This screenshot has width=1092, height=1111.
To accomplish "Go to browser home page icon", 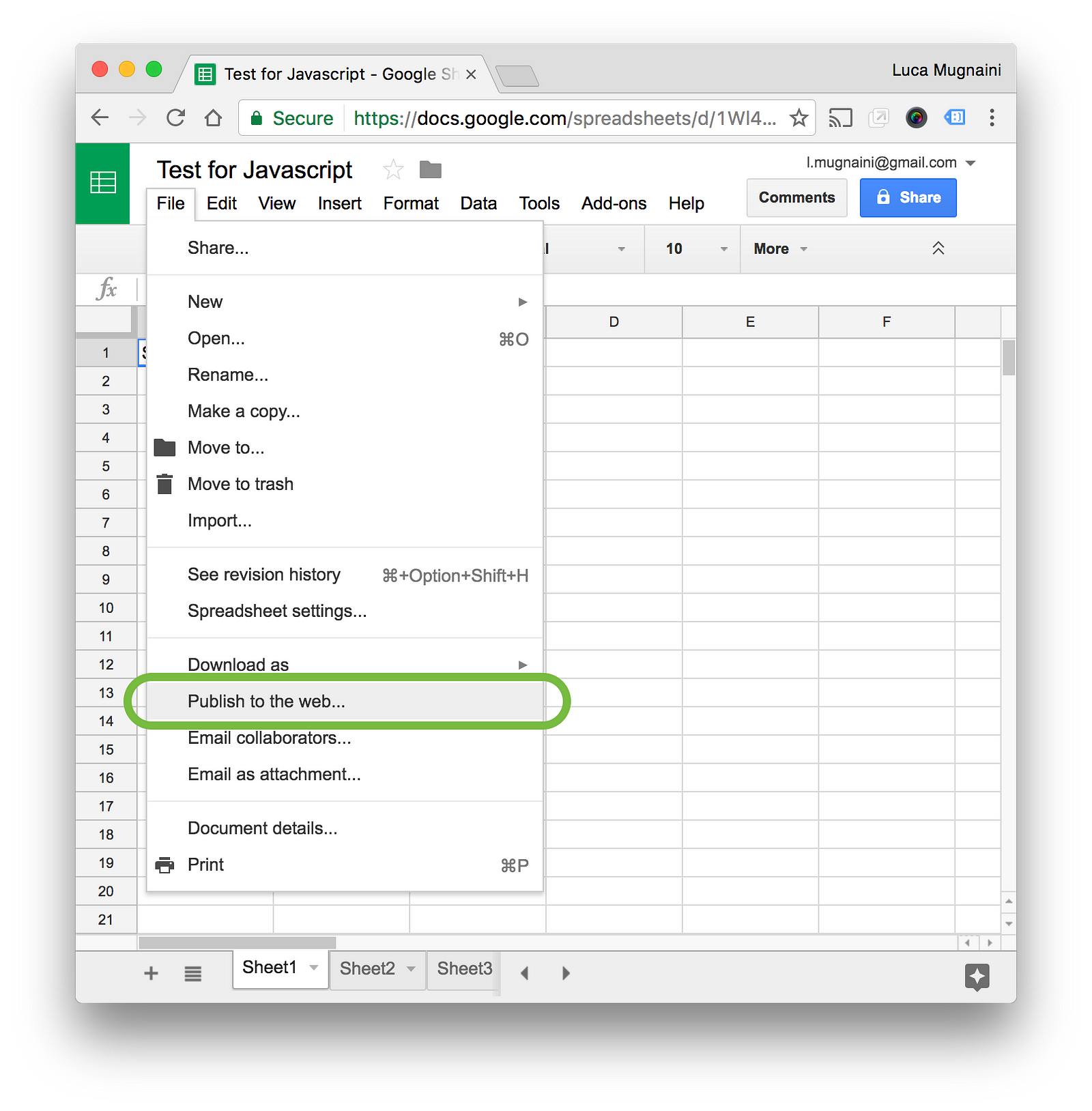I will coord(214,118).
